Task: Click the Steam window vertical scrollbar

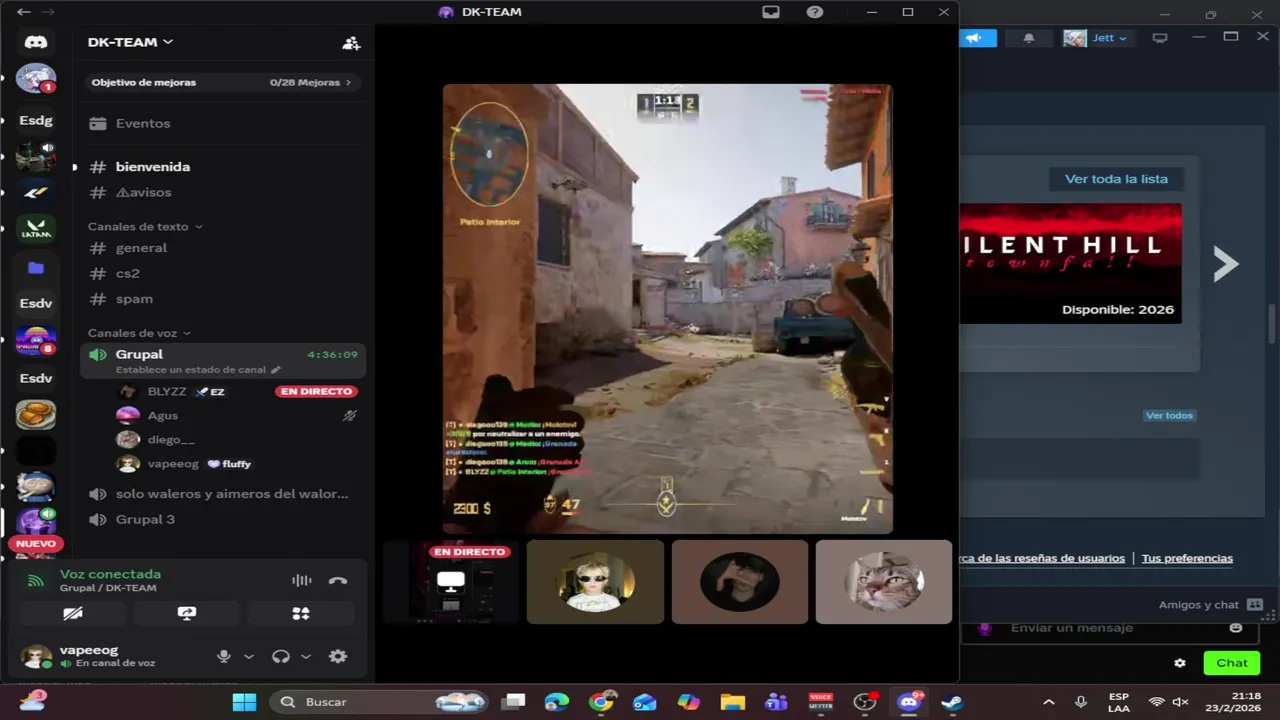Action: pyautogui.click(x=1272, y=325)
